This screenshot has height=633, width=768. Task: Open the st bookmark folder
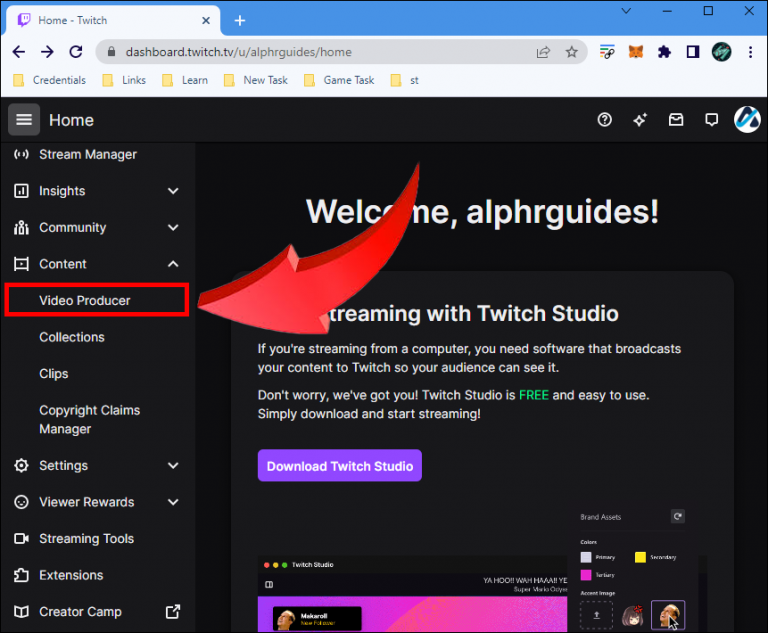point(405,80)
